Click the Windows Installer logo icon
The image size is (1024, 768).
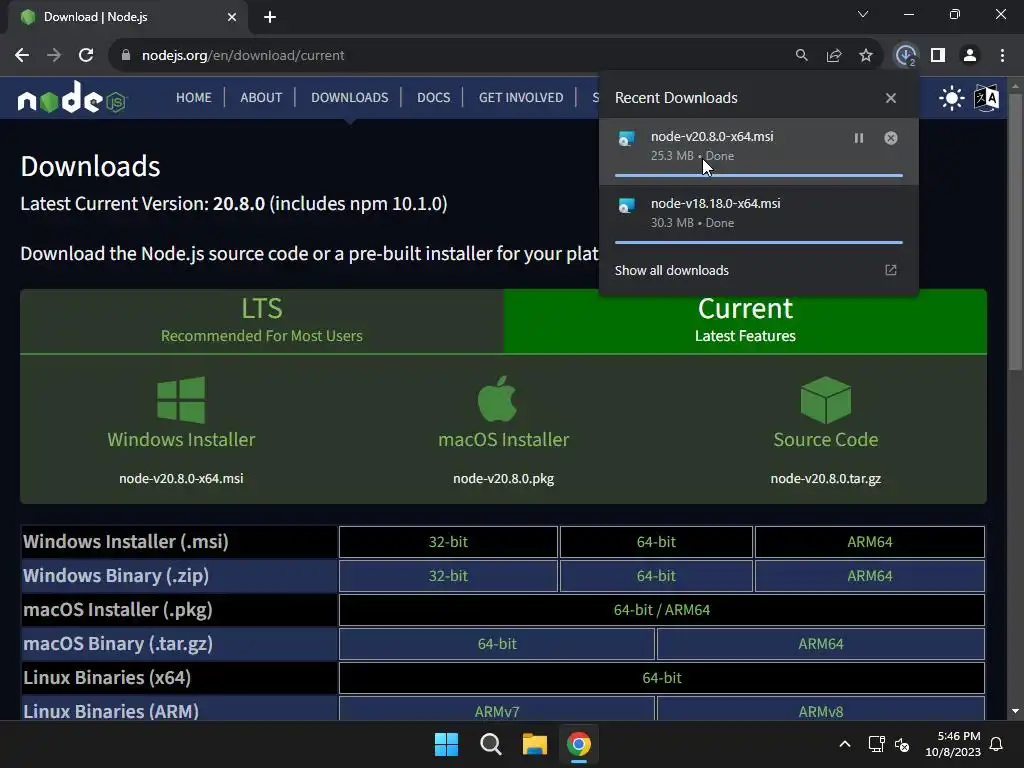[181, 400]
